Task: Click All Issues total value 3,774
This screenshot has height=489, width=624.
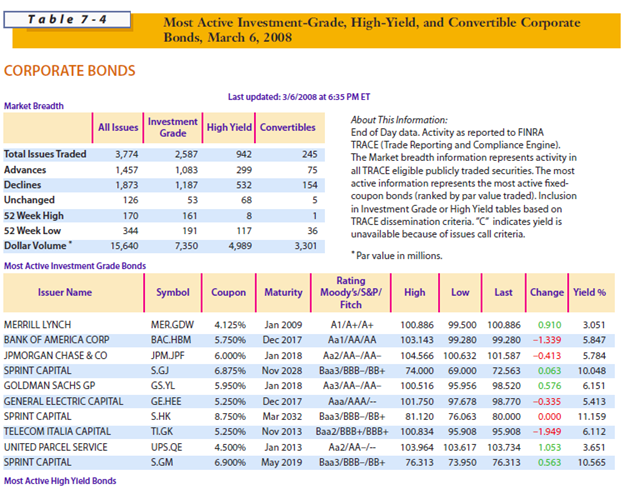Action: (x=127, y=154)
